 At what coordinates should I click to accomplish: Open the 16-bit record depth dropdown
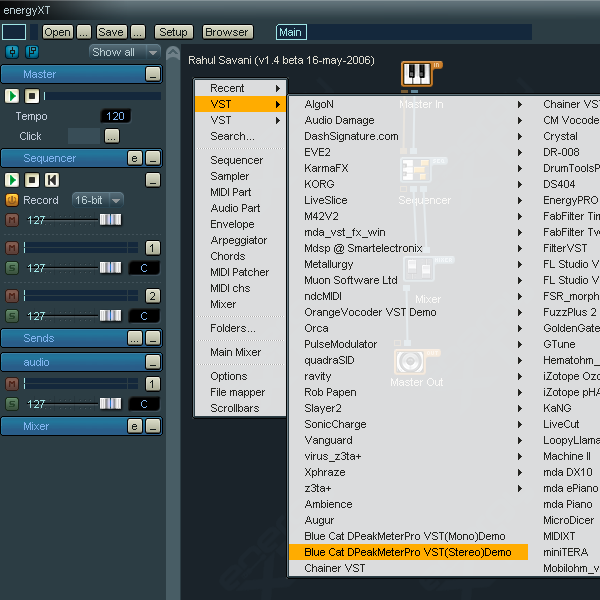[98, 200]
